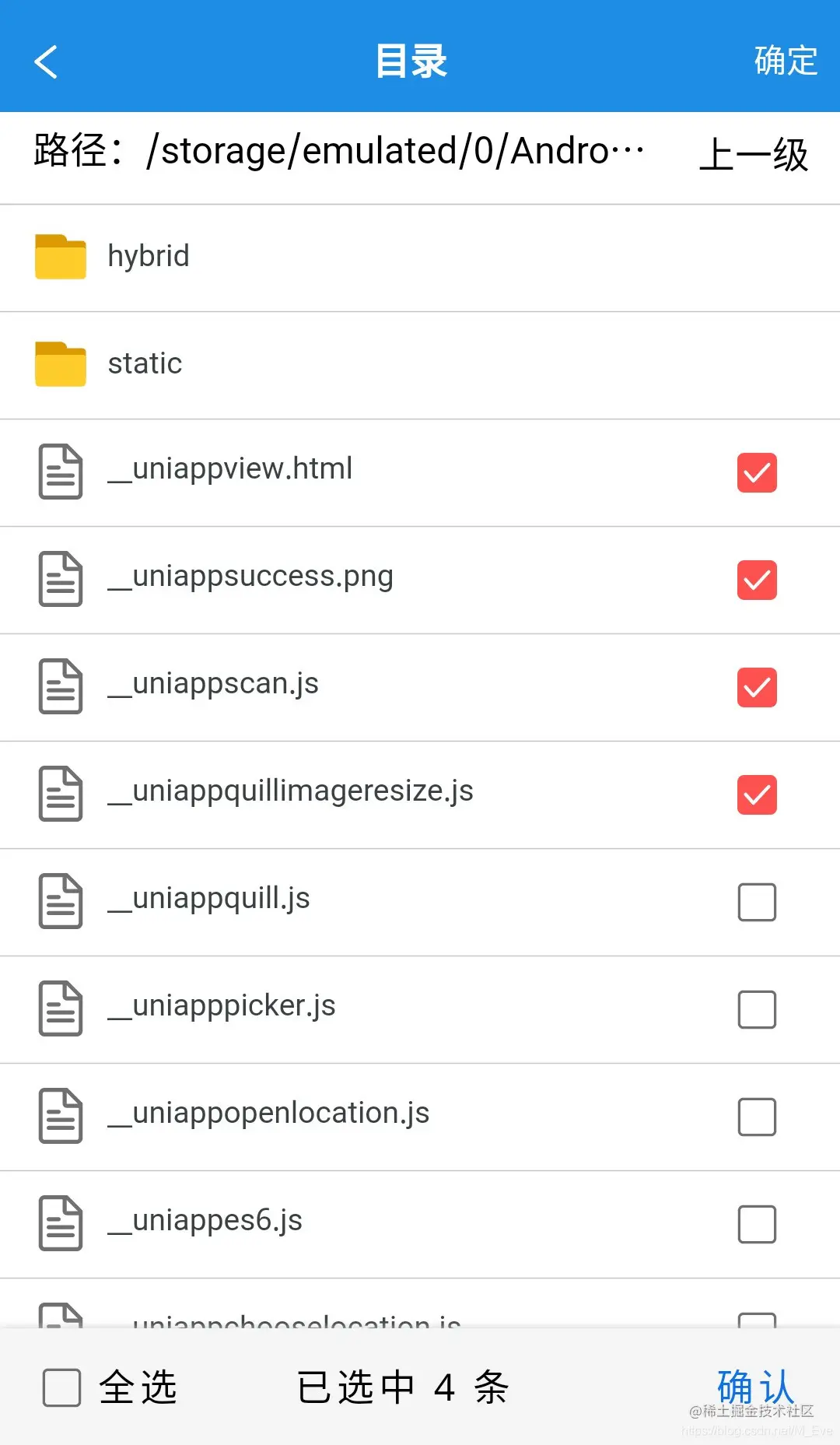
Task: Open the hybrid folder icon
Action: click(61, 256)
